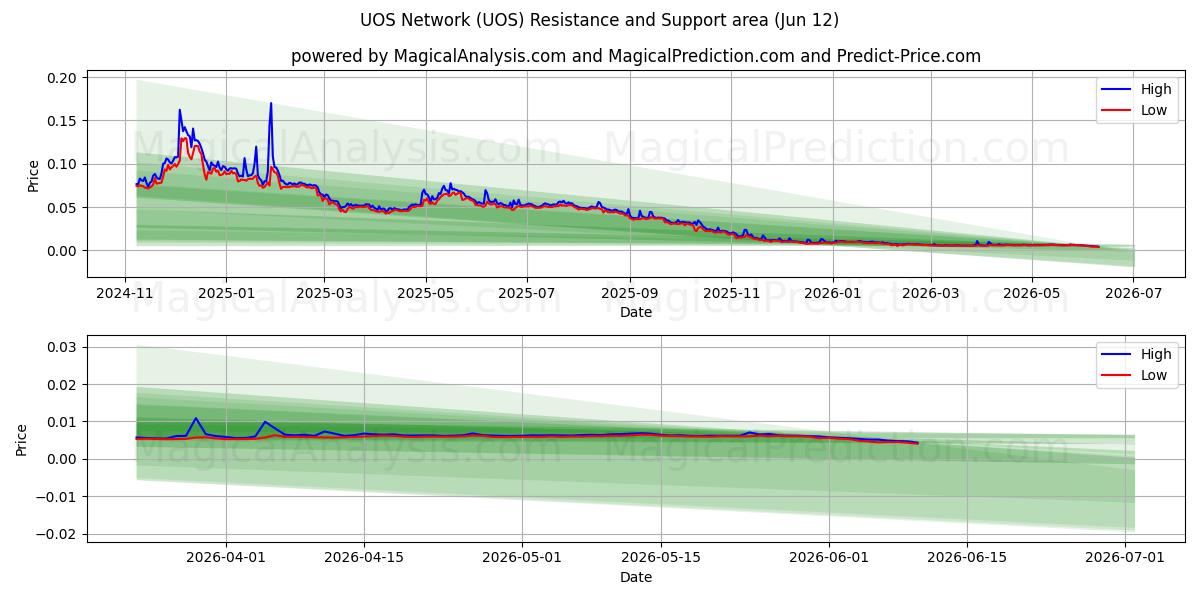Click the '2025-11' x-axis label

[731, 294]
